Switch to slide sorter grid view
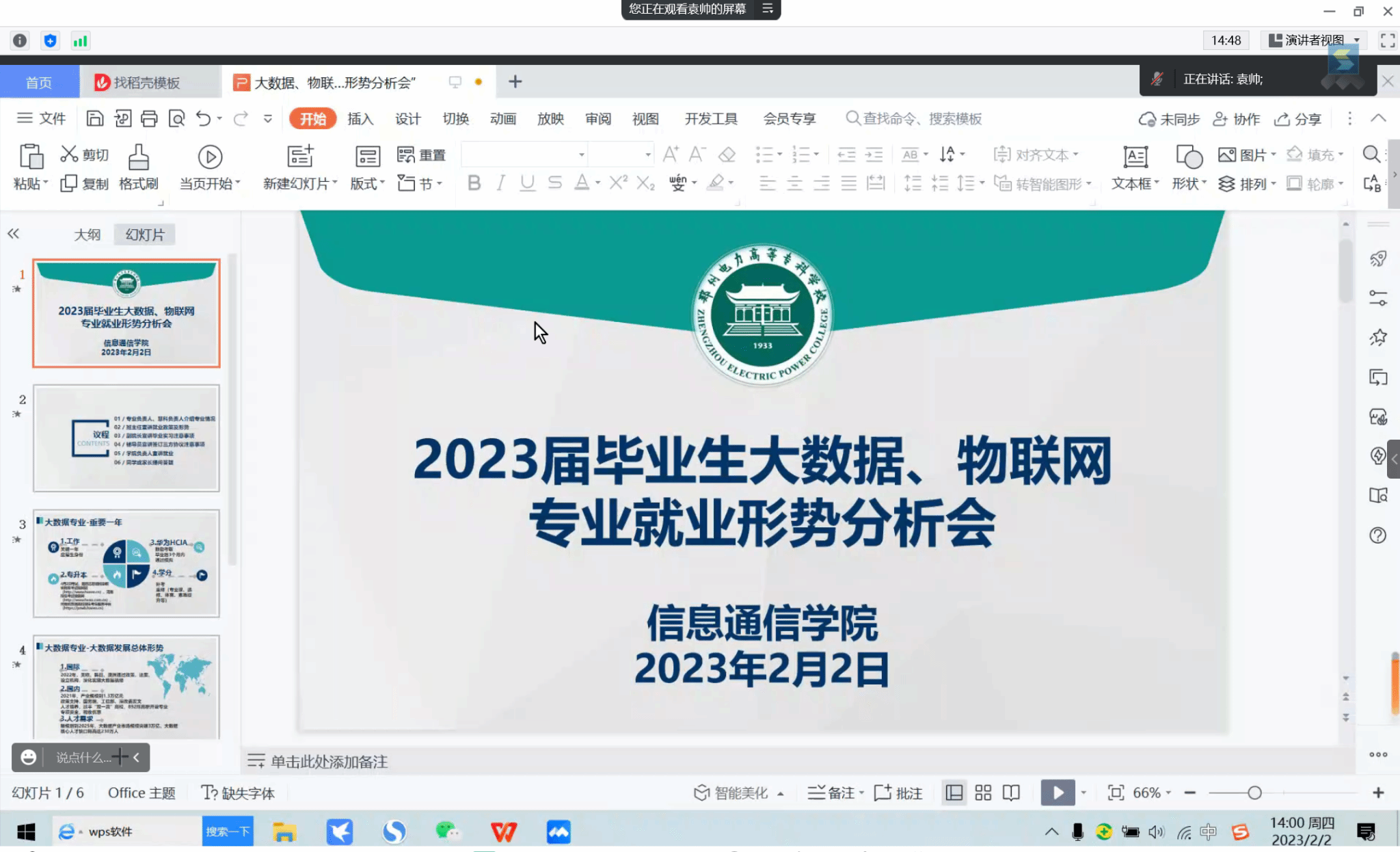Screen dimensions: 1400x852 coord(983,793)
